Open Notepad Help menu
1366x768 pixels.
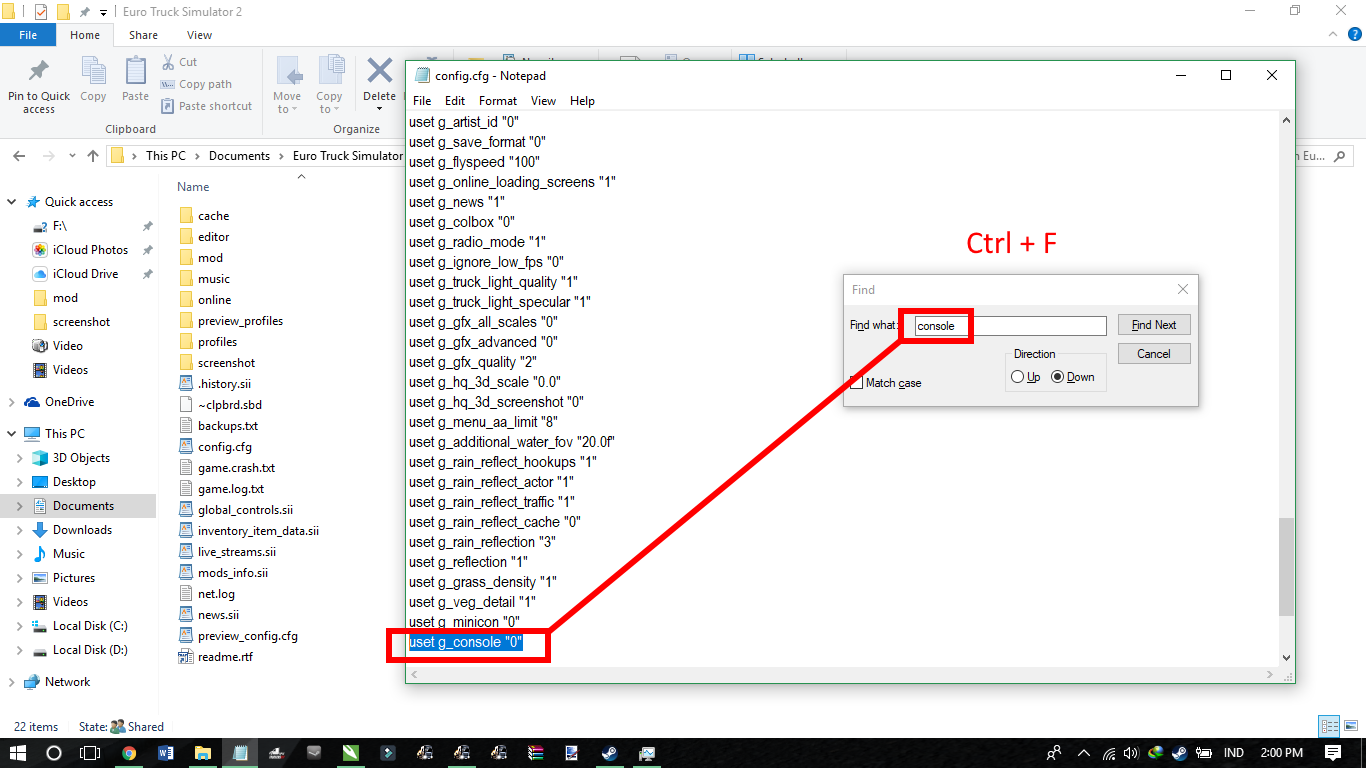(x=582, y=101)
